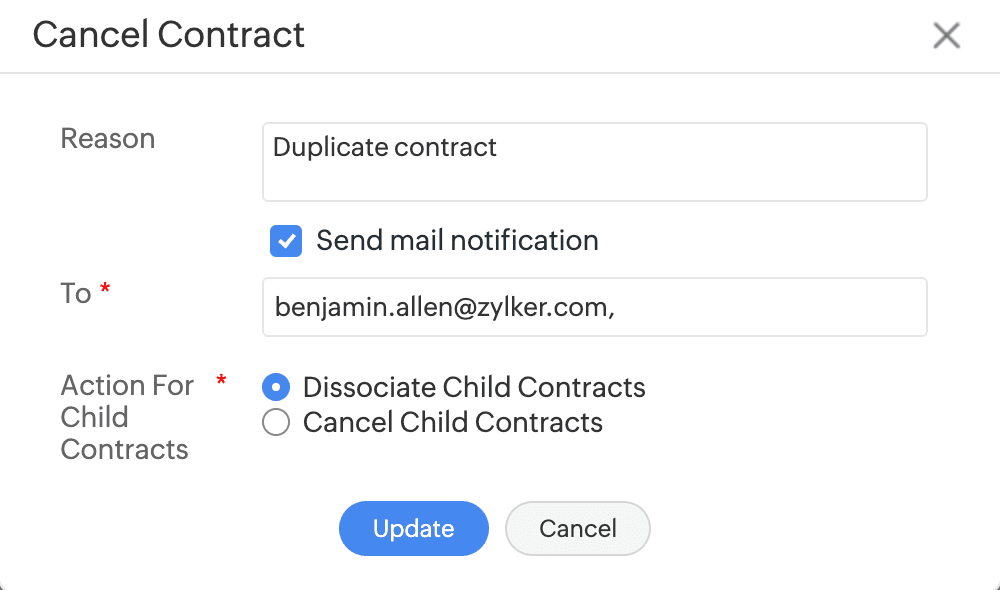Click the benjamin.allen@zylker.com recipient text
1000x590 pixels.
443,307
